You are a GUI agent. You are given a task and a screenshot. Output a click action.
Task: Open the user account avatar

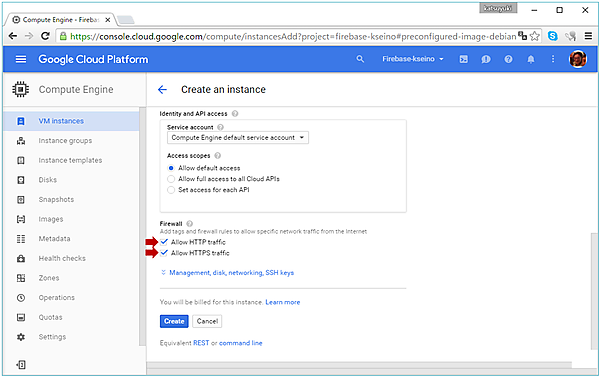click(x=578, y=59)
